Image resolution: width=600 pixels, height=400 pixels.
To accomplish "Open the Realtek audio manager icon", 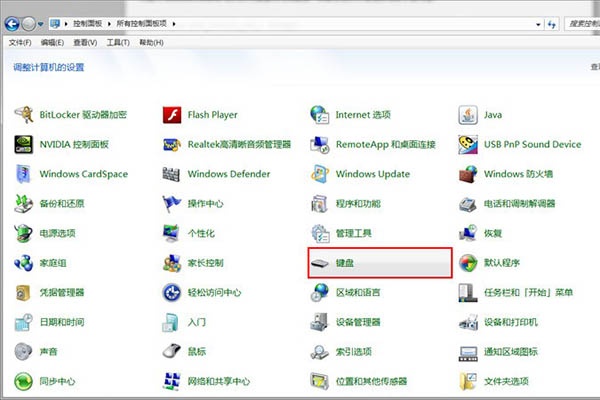I will click(x=172, y=145).
